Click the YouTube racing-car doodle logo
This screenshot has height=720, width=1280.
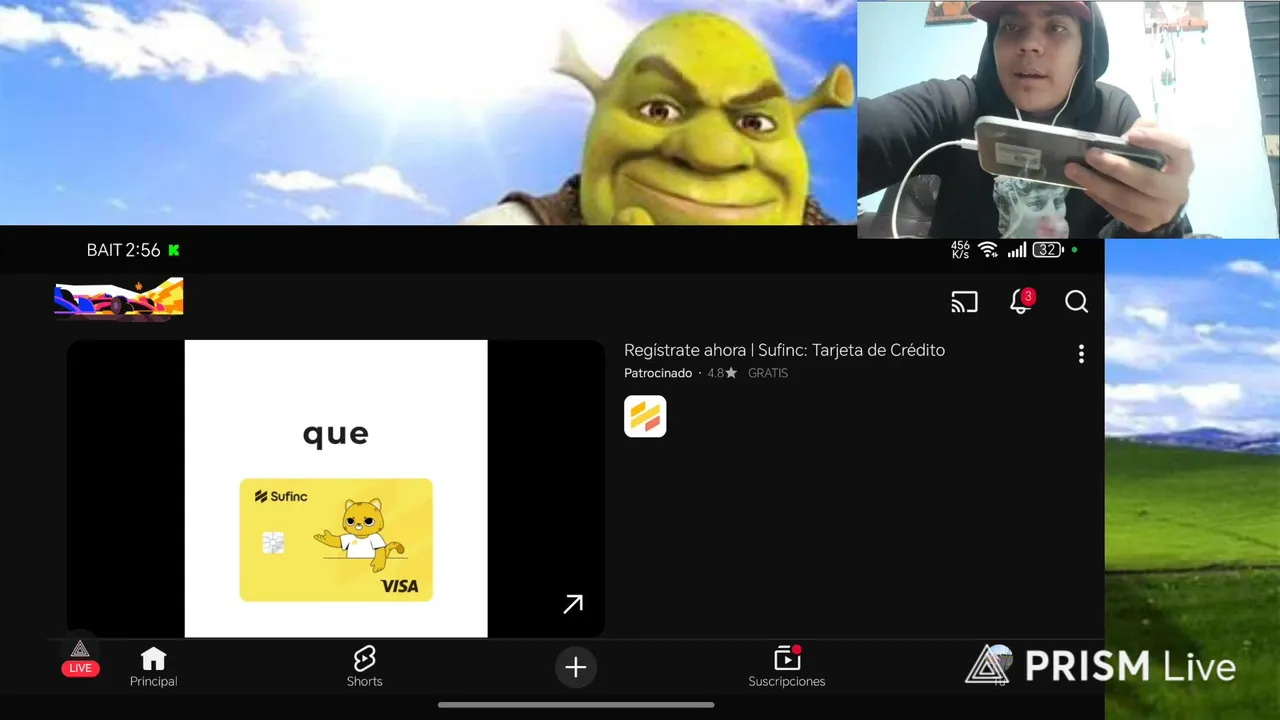[x=119, y=299]
